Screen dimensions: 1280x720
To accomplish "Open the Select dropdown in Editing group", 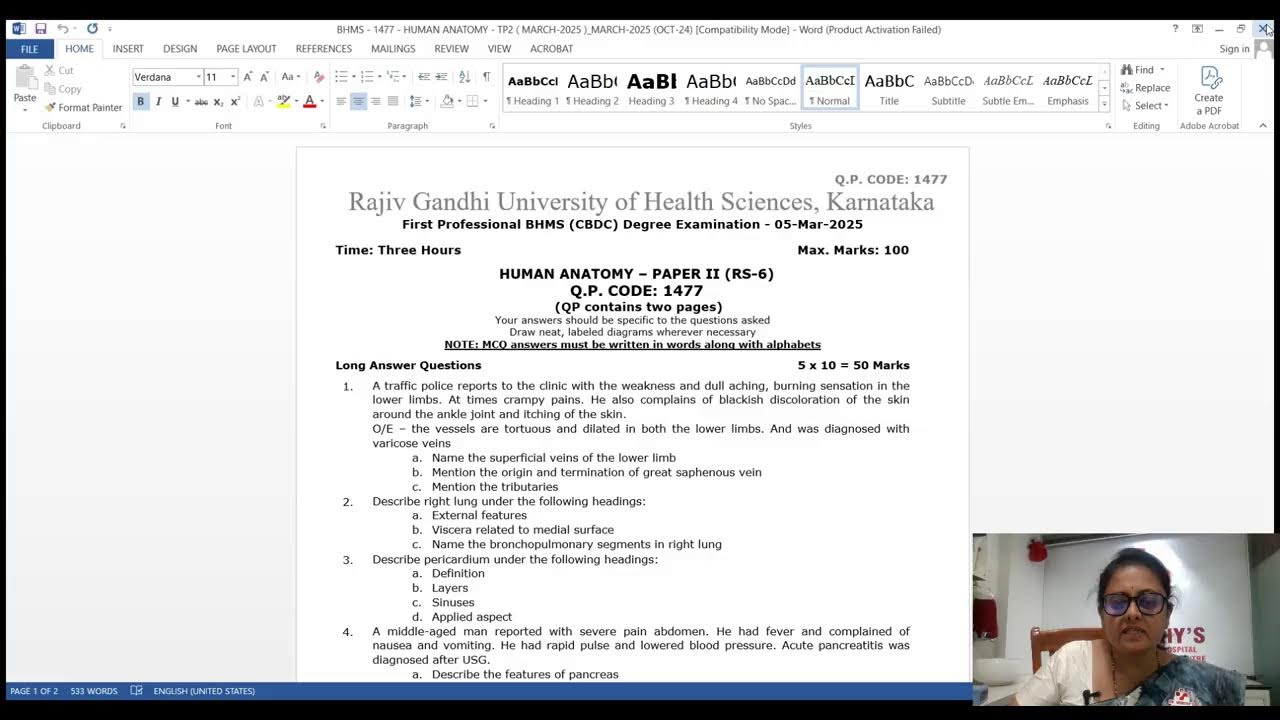I will (1145, 106).
